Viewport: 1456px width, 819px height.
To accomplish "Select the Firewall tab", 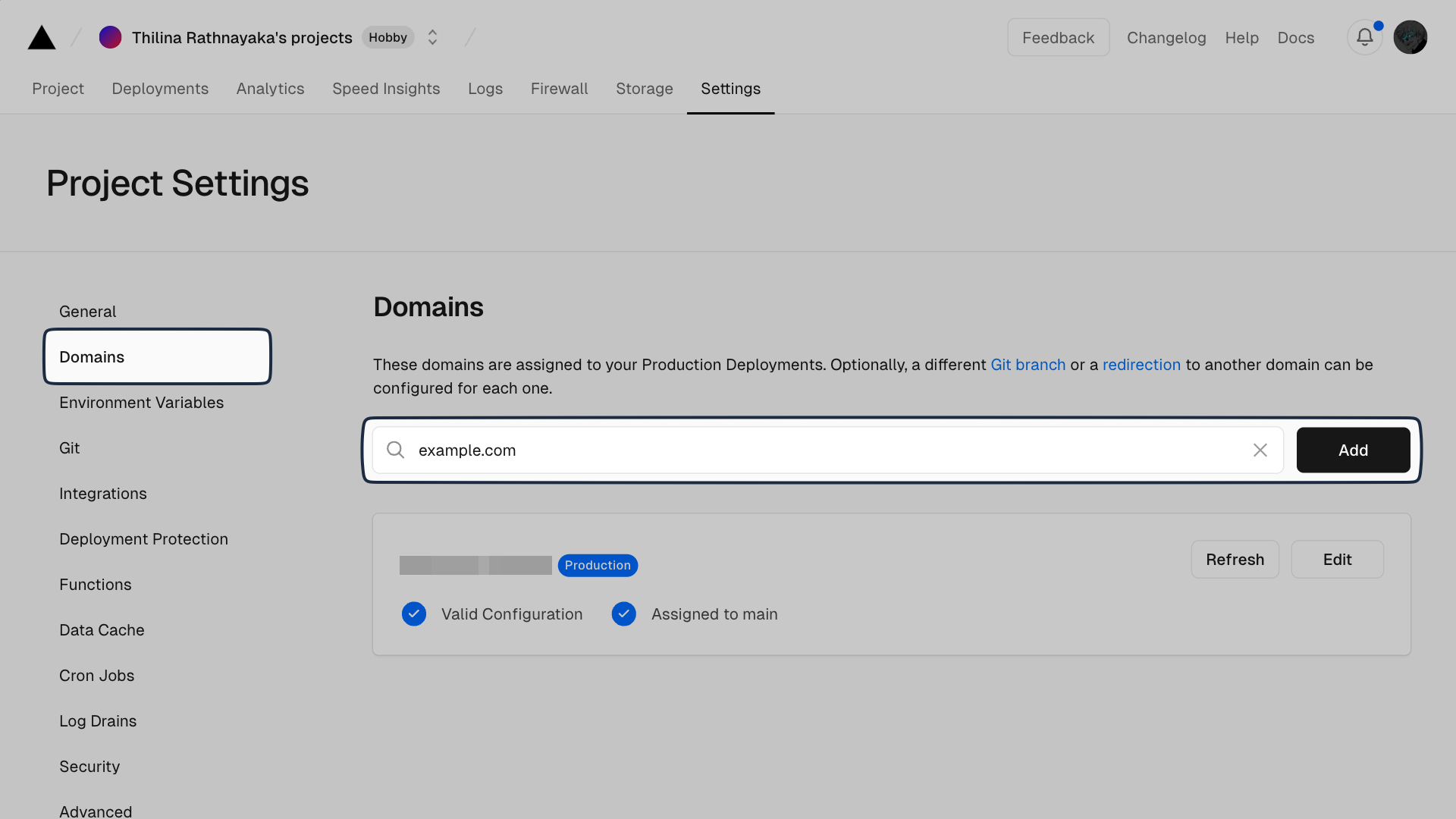I will tap(560, 89).
